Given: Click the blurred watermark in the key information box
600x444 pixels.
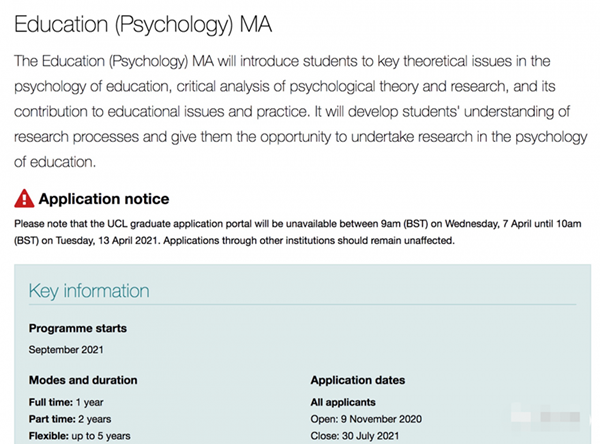Looking at the screenshot, I should click(x=546, y=414).
